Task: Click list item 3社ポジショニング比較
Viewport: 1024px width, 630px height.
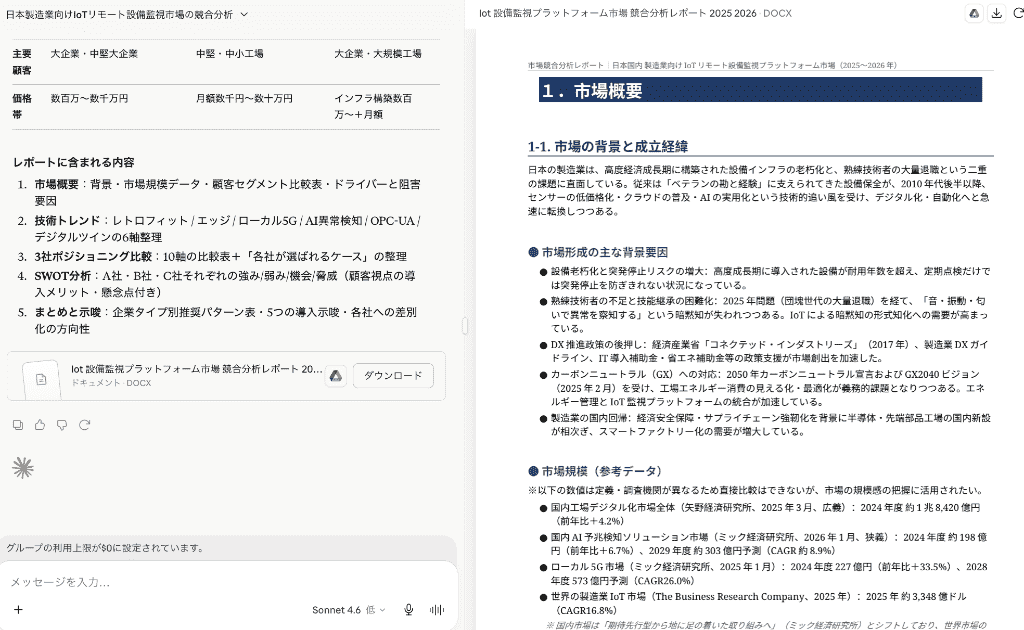Action: [220, 257]
